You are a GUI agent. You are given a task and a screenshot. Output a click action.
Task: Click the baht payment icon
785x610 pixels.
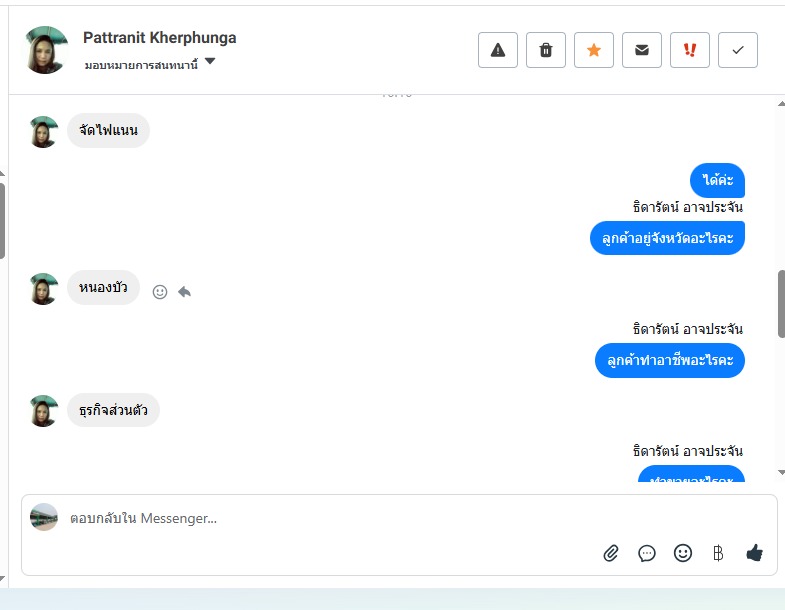click(x=718, y=553)
